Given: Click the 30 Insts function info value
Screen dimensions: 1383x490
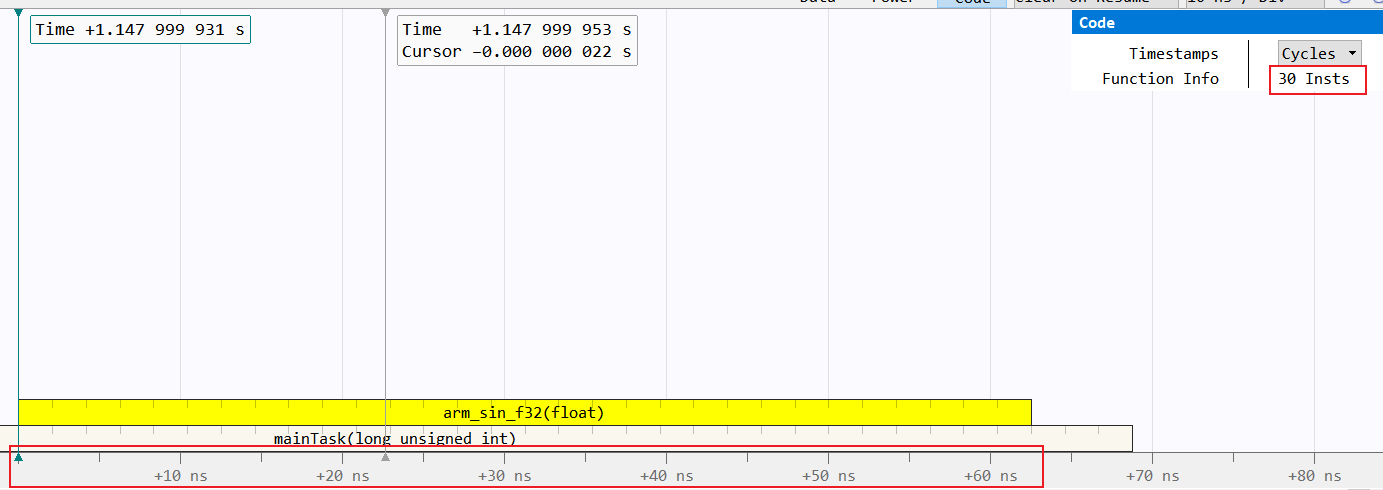Looking at the screenshot, I should [x=1314, y=79].
